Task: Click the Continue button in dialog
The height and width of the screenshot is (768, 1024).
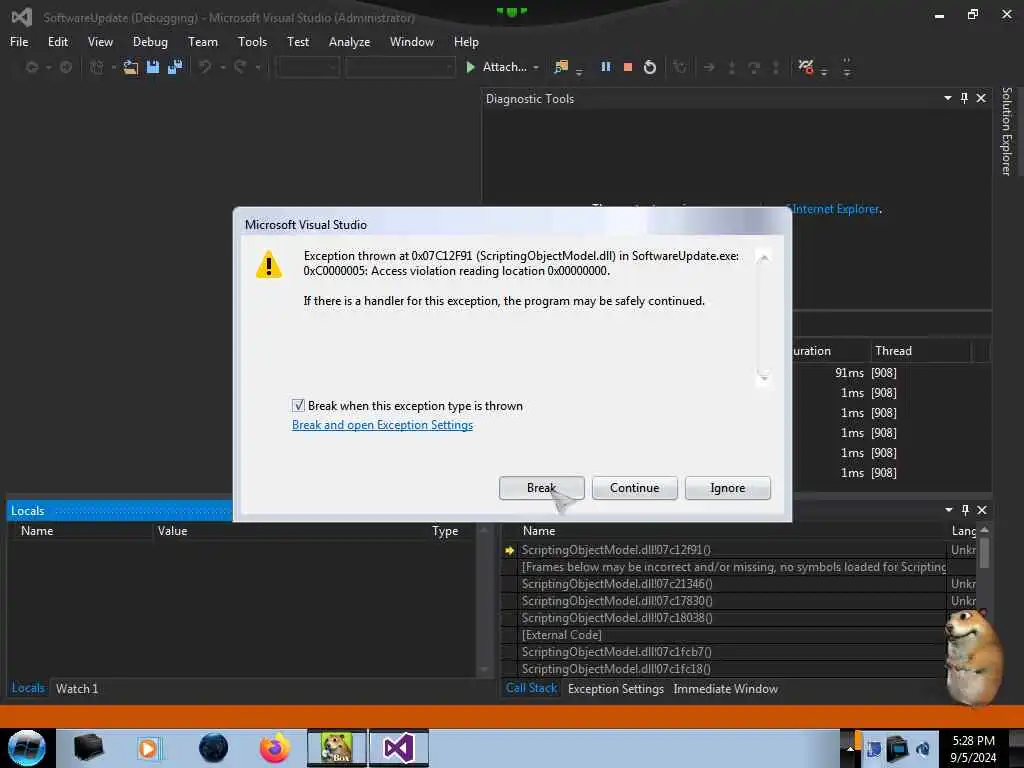Action: click(634, 488)
